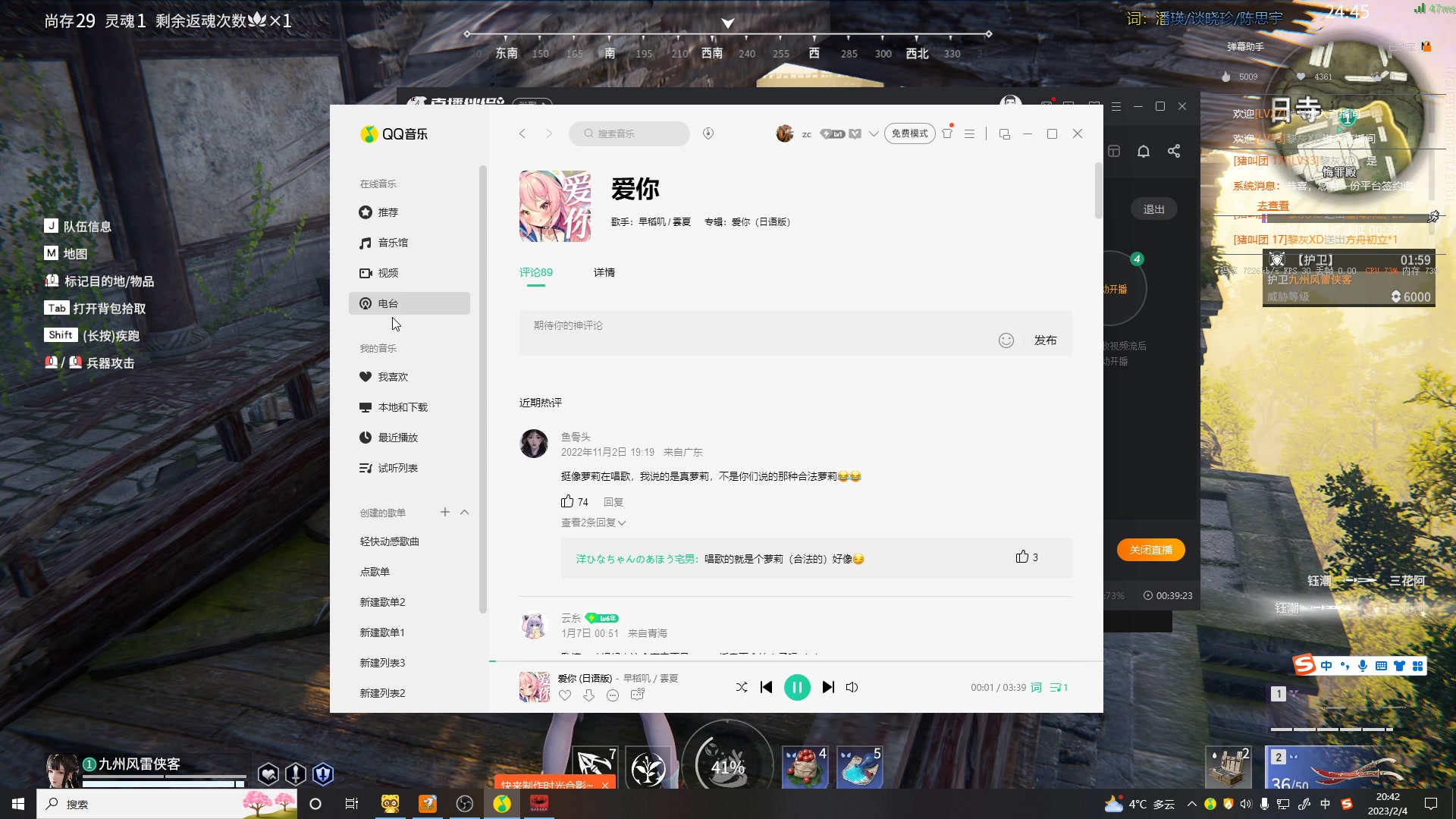Open Windows notification center
Viewport: 1456px width, 819px height.
pos(1431,804)
